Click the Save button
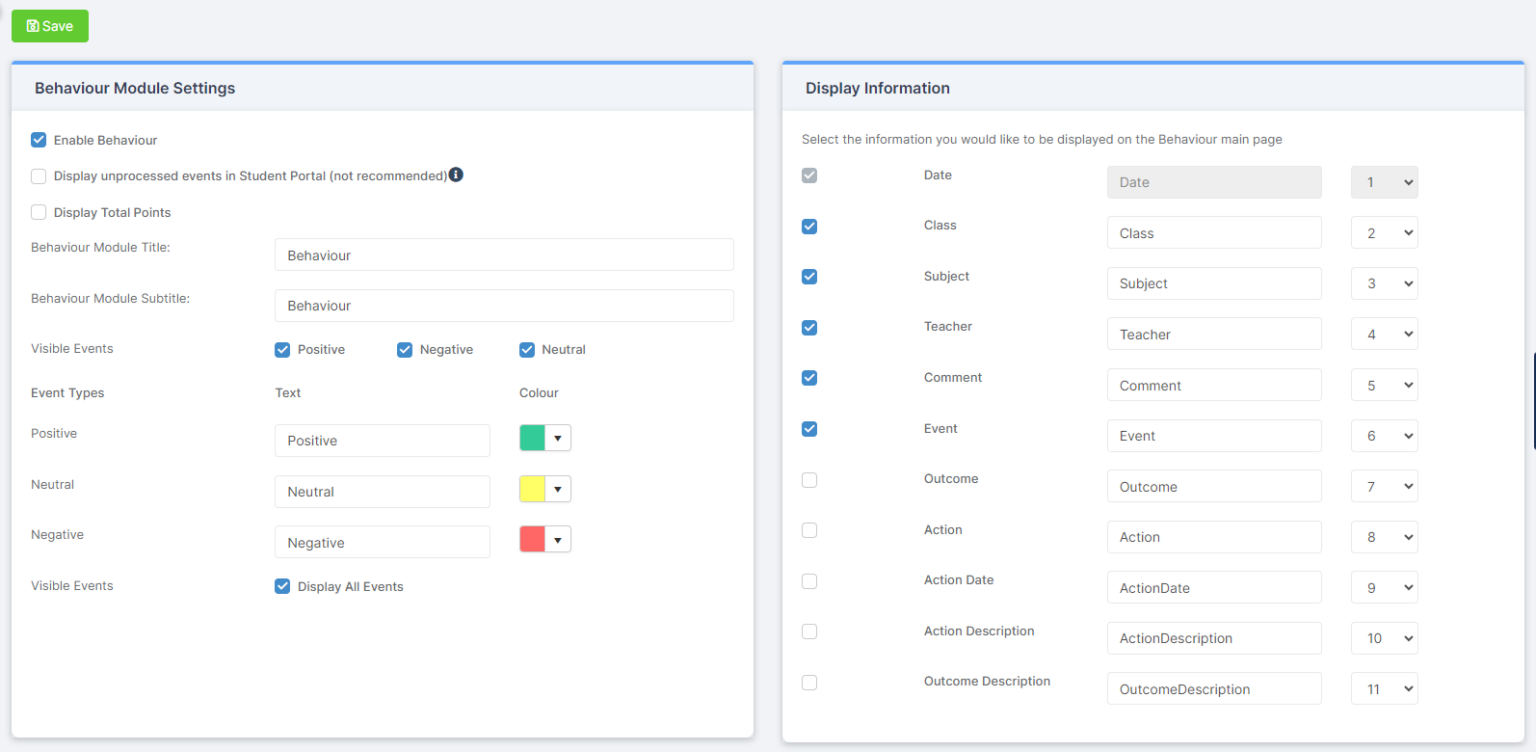1536x752 pixels. [49, 26]
